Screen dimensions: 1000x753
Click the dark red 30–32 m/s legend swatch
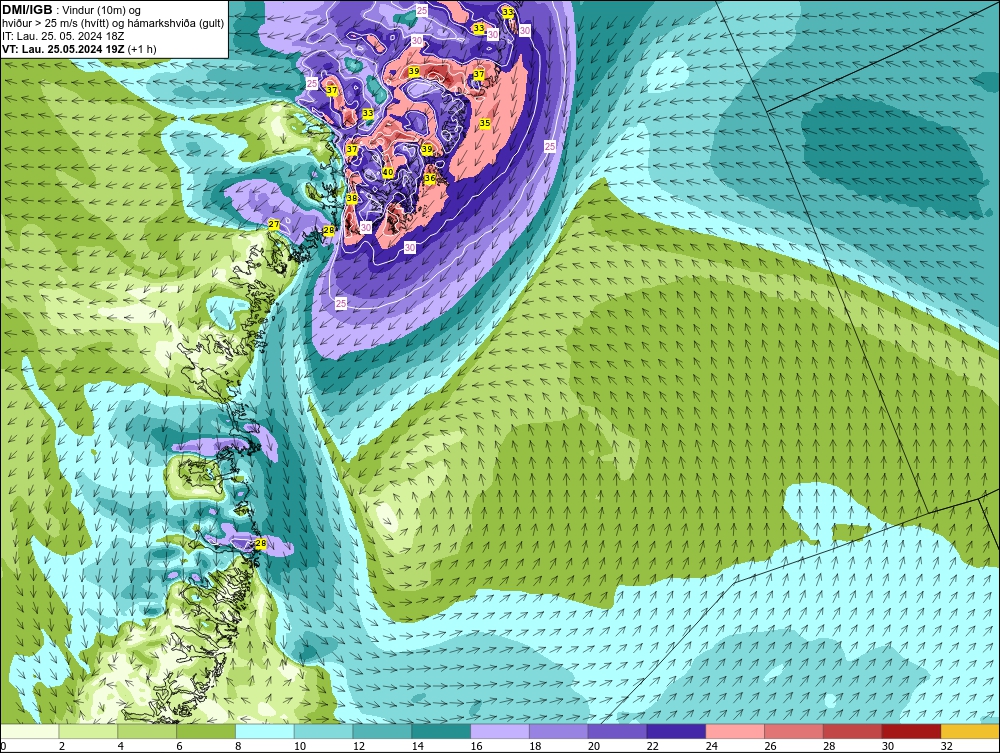pyautogui.click(x=911, y=731)
